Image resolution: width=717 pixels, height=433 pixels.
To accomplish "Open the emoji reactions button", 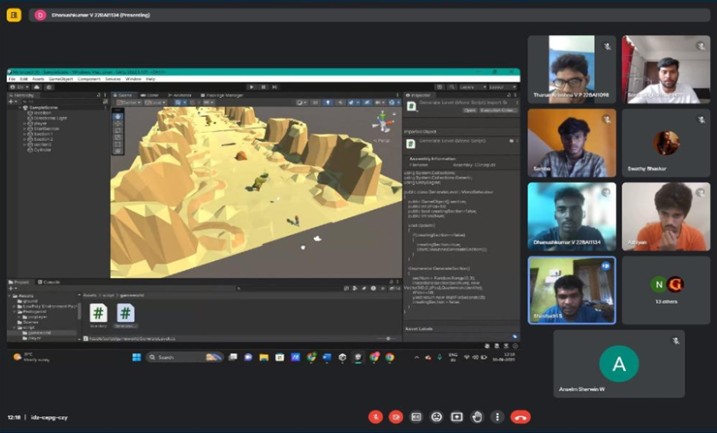I will (x=437, y=417).
